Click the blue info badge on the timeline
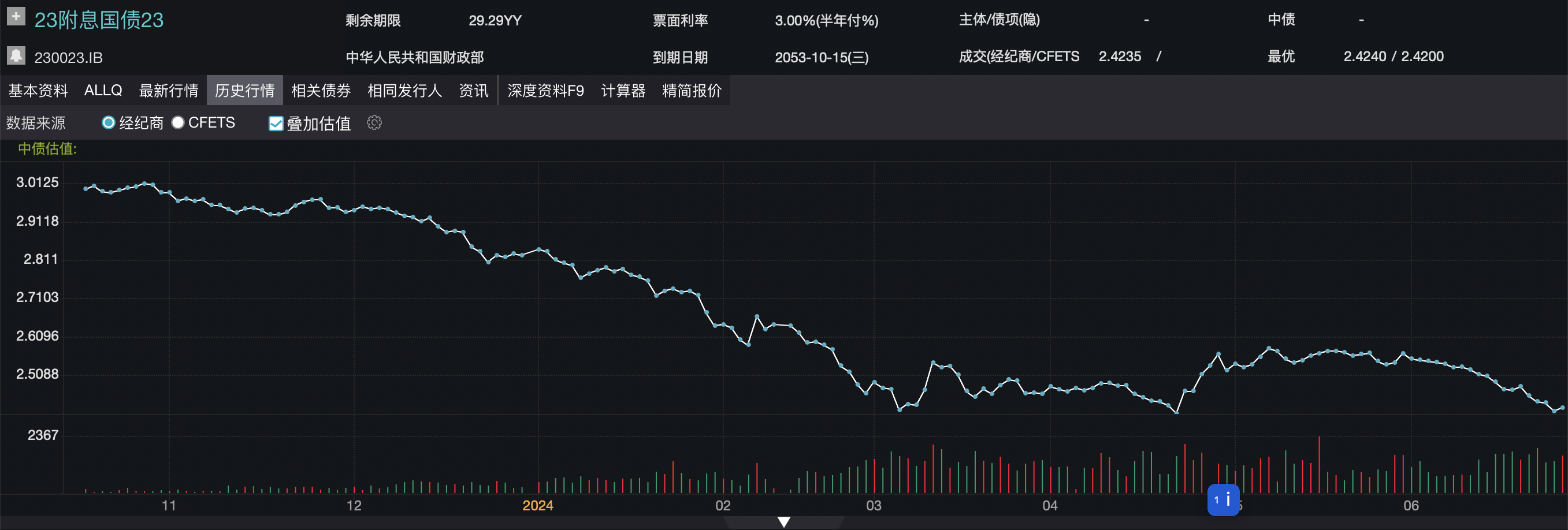The image size is (1568, 530). point(1223,500)
